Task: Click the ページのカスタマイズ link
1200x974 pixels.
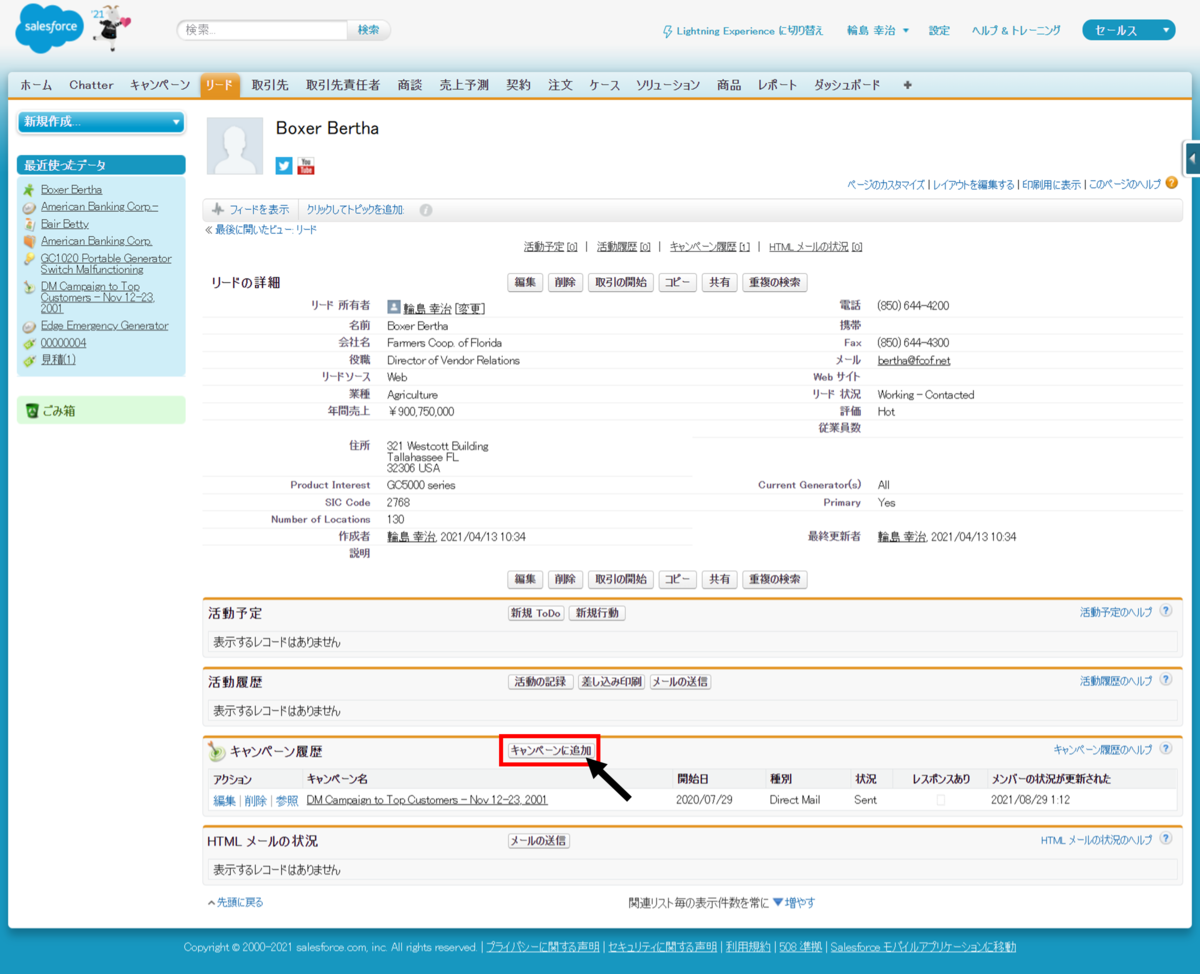Action: click(886, 185)
